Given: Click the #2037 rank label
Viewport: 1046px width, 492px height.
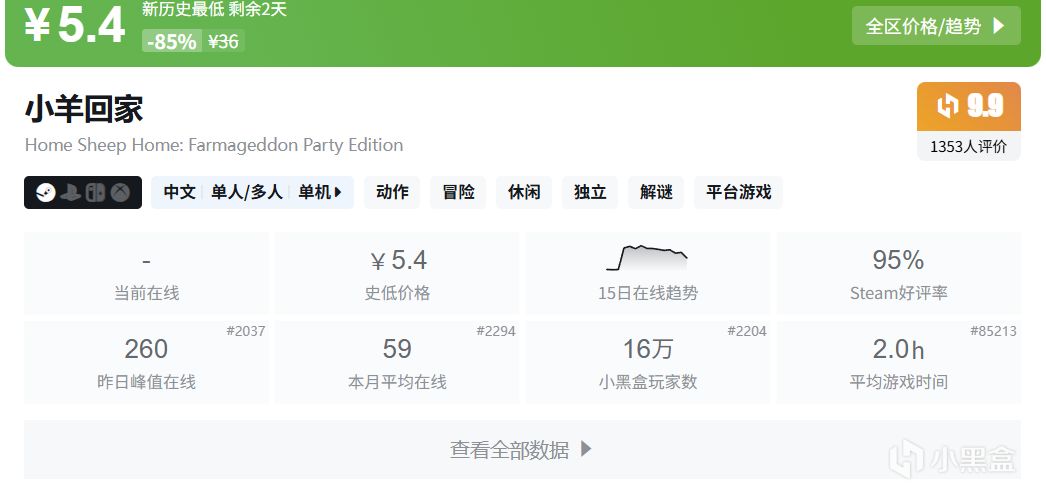Looking at the screenshot, I should pyautogui.click(x=245, y=331).
